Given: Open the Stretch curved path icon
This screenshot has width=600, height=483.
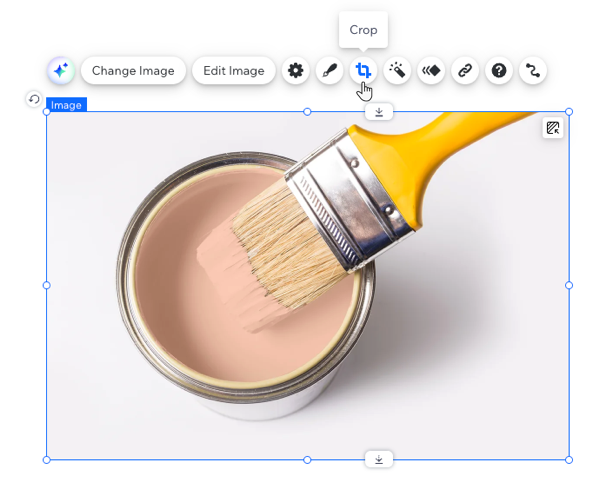Looking at the screenshot, I should (533, 70).
